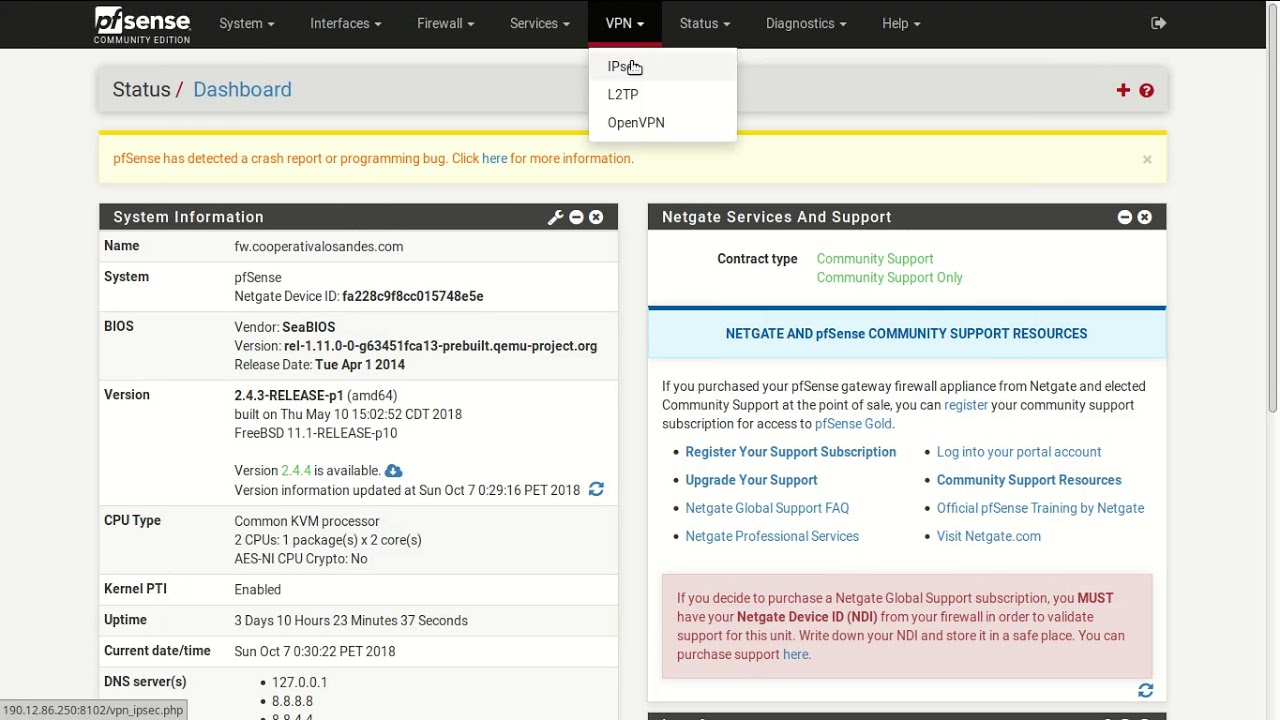Viewport: 1280px width, 720px height.
Task: Collapse the open VPN menu
Action: point(625,23)
